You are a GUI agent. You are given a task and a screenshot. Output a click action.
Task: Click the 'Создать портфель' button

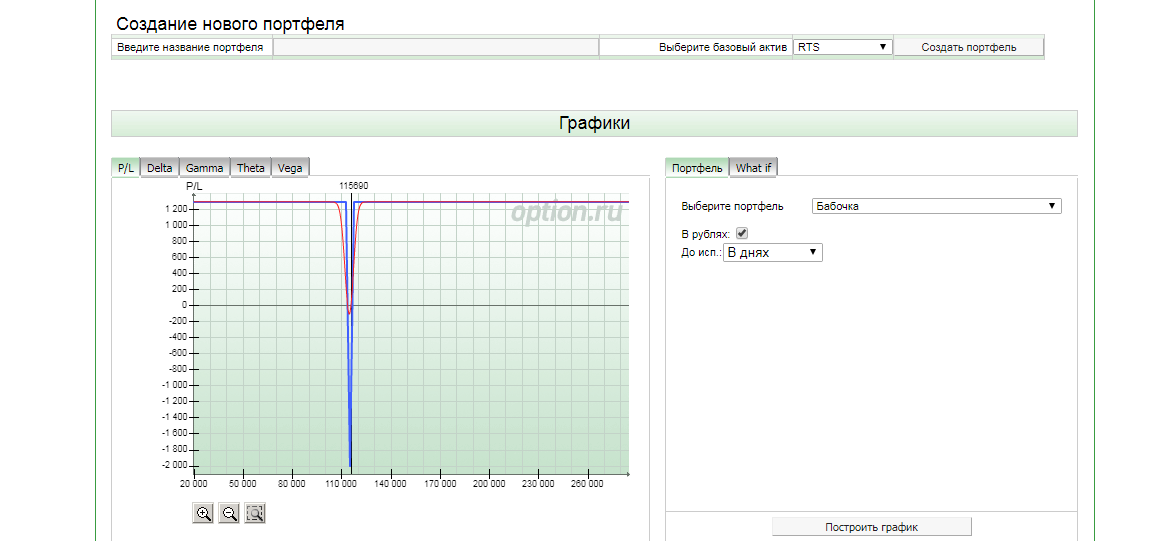point(969,47)
